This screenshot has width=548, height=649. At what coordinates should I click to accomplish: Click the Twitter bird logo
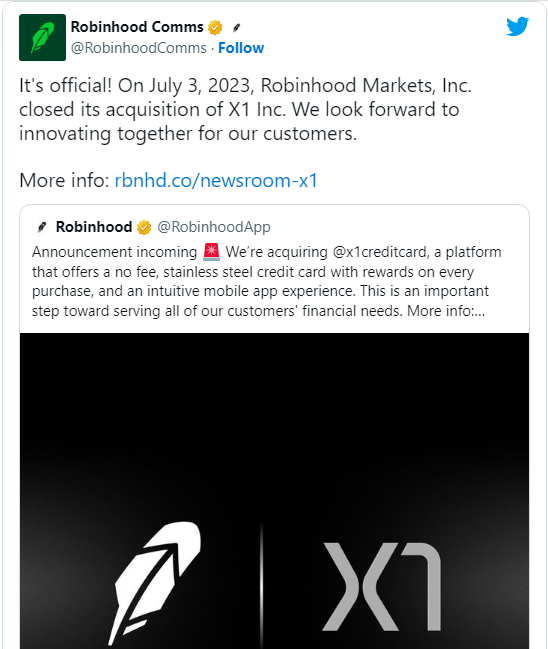(x=517, y=26)
